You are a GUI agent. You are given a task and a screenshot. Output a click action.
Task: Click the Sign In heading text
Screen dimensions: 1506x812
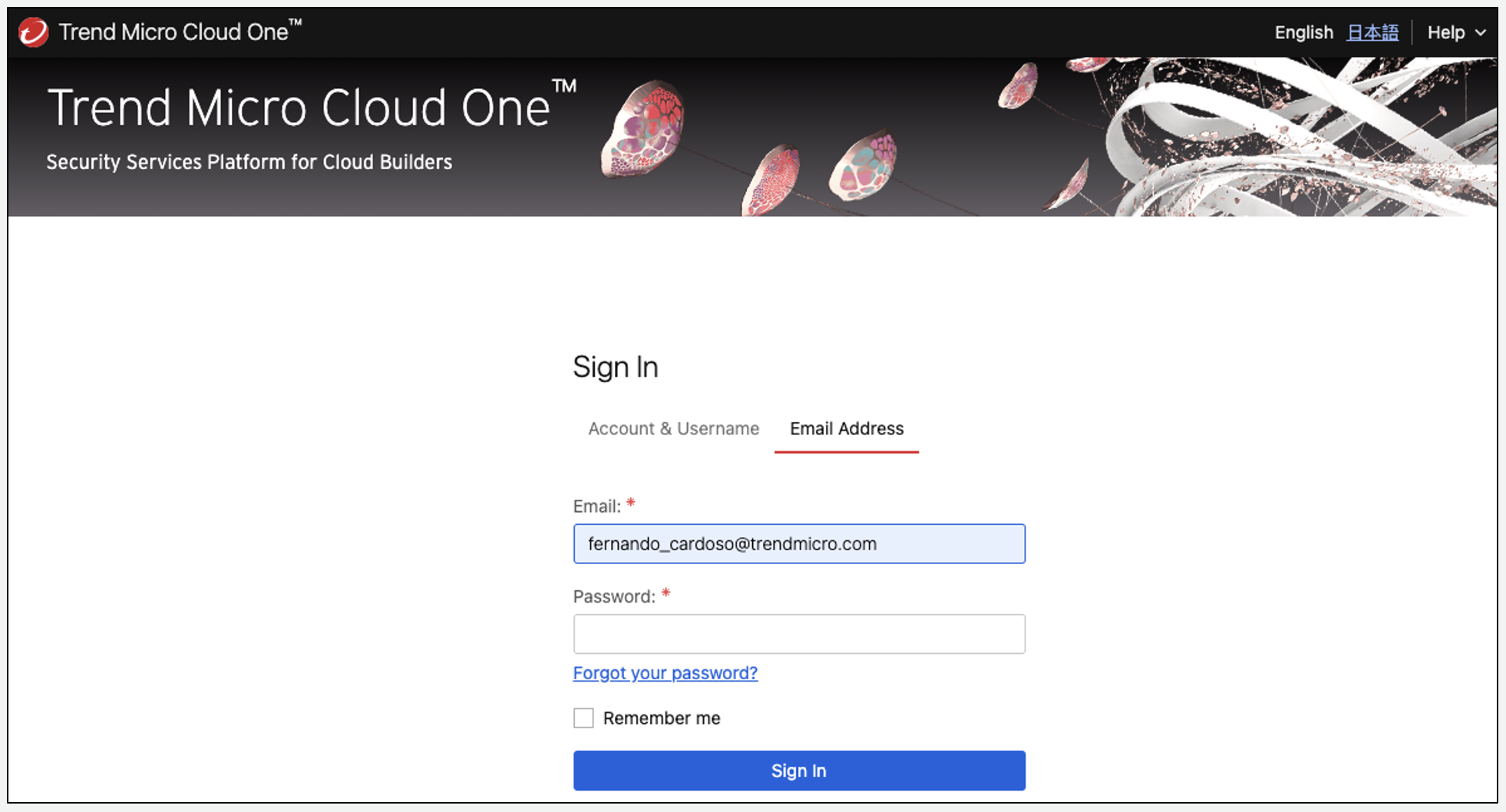coord(615,367)
